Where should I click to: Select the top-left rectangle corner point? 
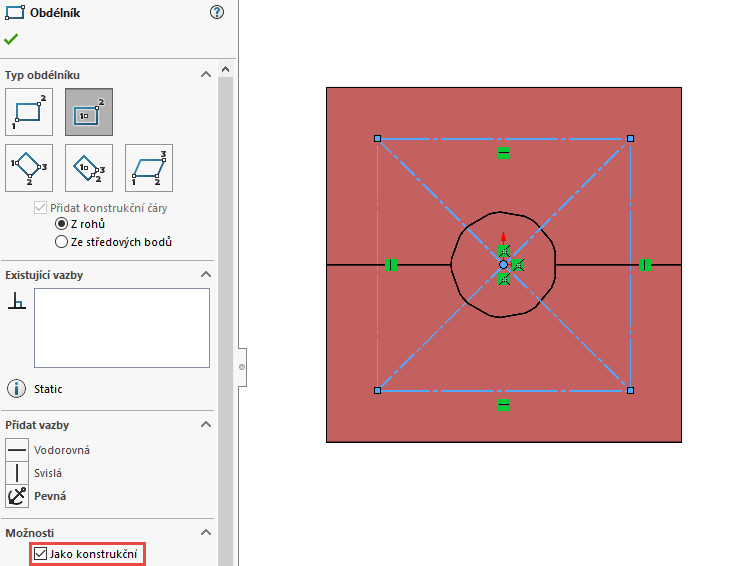click(x=377, y=139)
